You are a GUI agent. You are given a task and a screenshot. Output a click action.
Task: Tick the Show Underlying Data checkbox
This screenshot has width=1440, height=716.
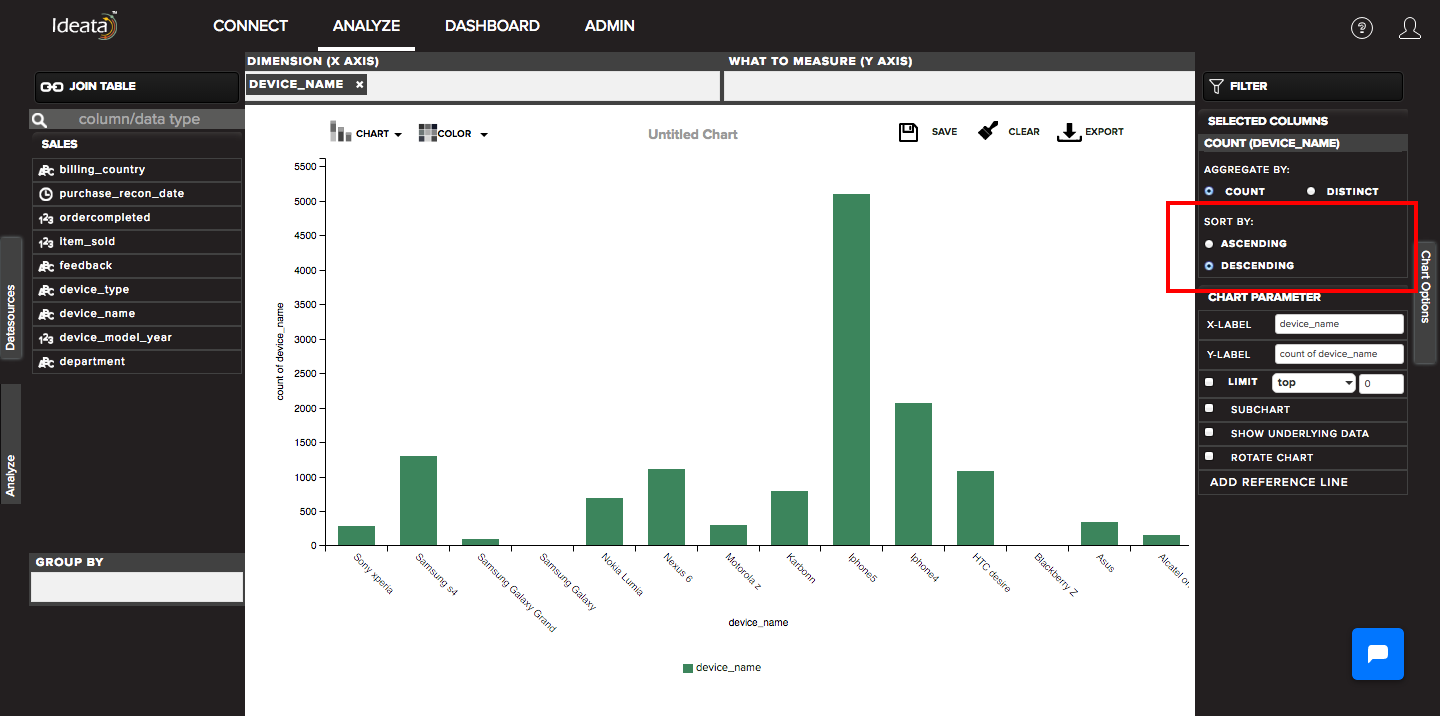pos(1209,432)
